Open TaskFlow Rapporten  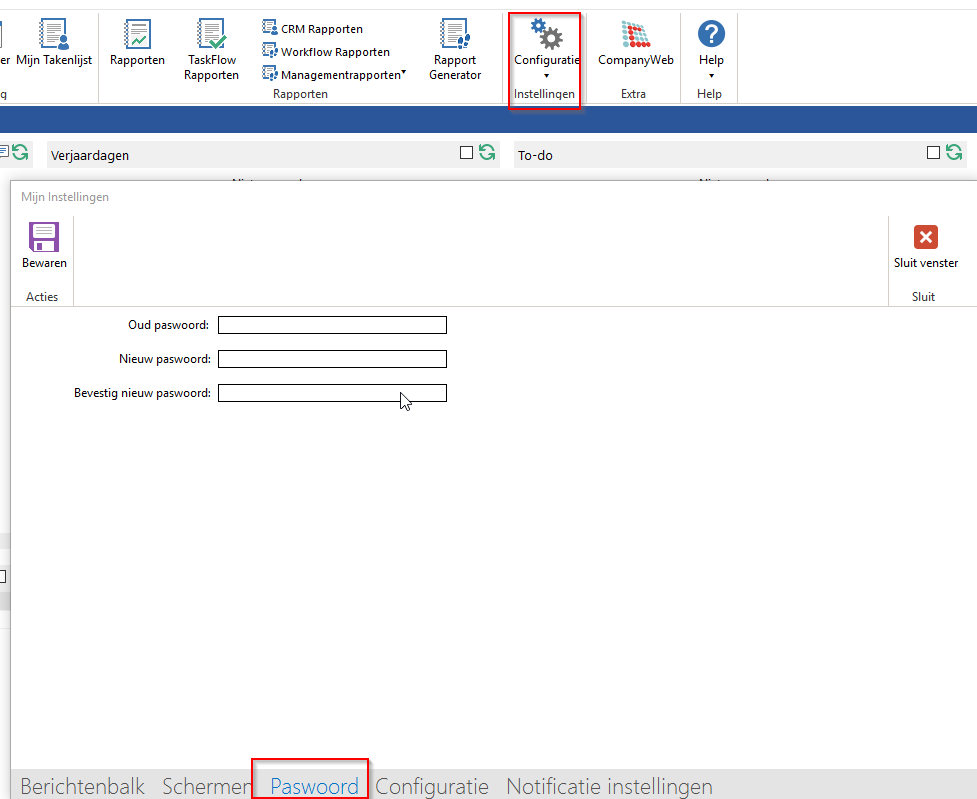211,36
